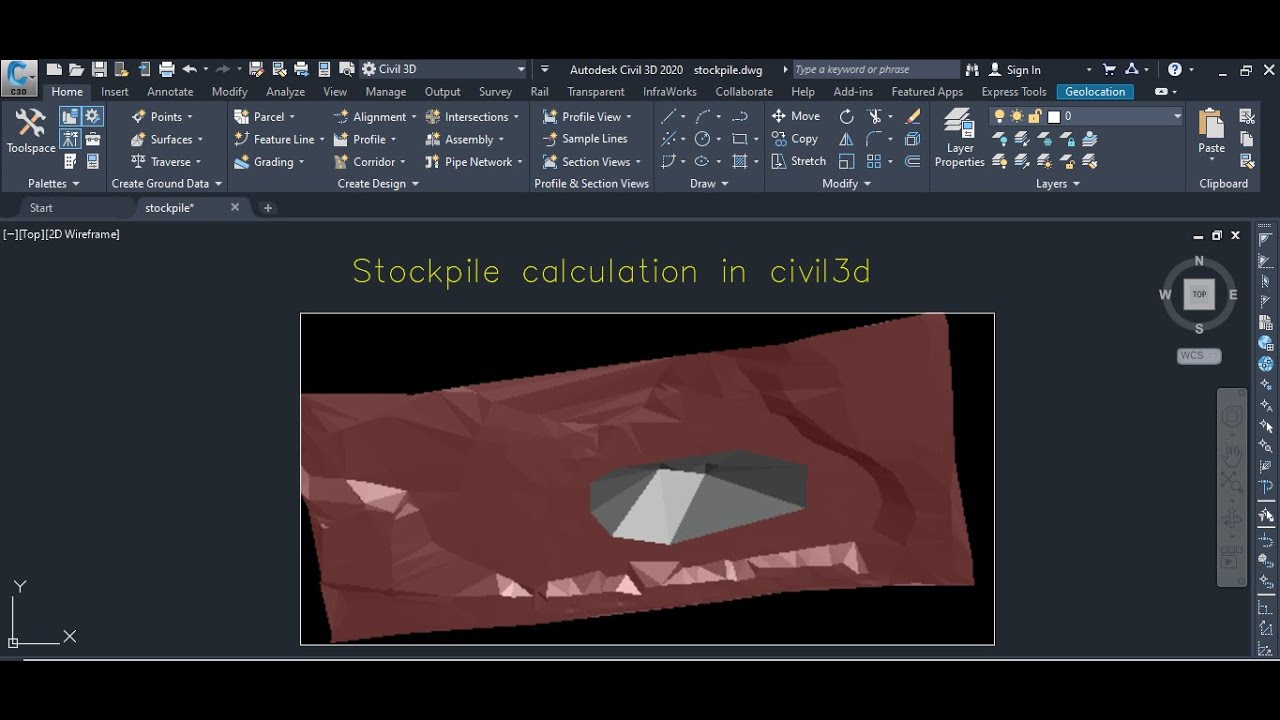Select the Hatch tool icon
The height and width of the screenshot is (720, 1280).
point(740,161)
